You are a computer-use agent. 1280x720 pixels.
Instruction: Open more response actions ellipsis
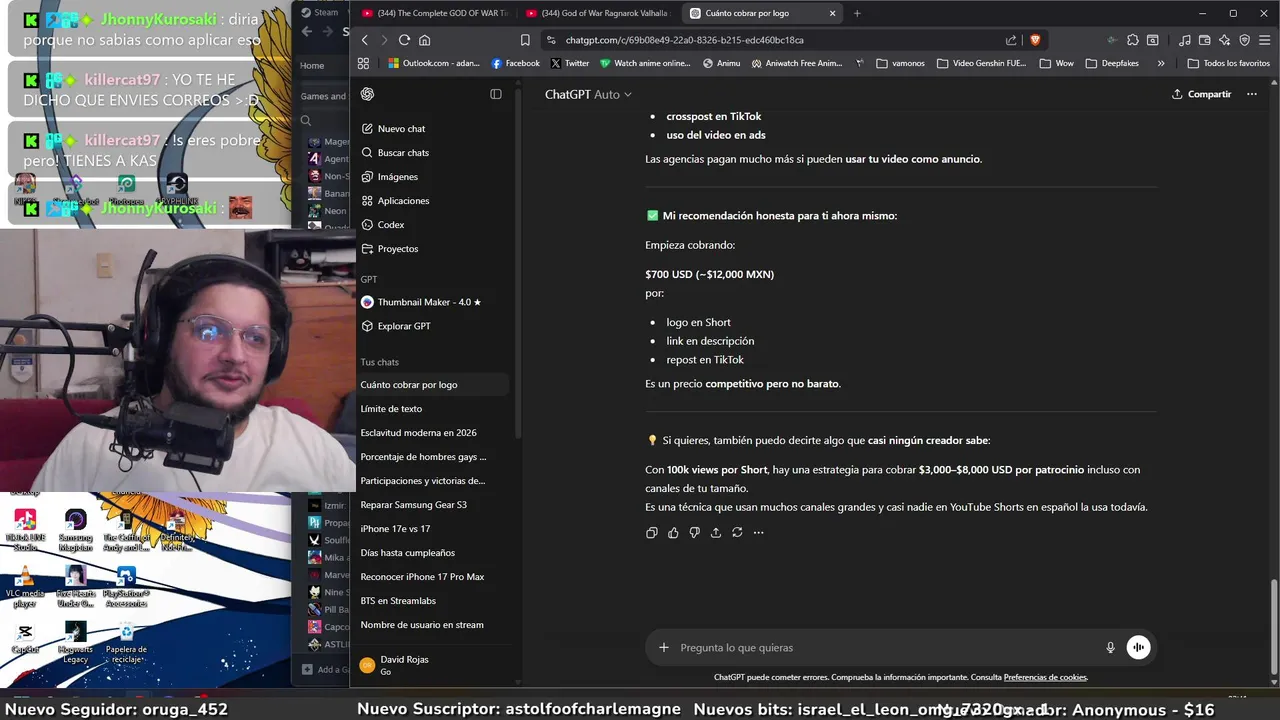point(758,533)
